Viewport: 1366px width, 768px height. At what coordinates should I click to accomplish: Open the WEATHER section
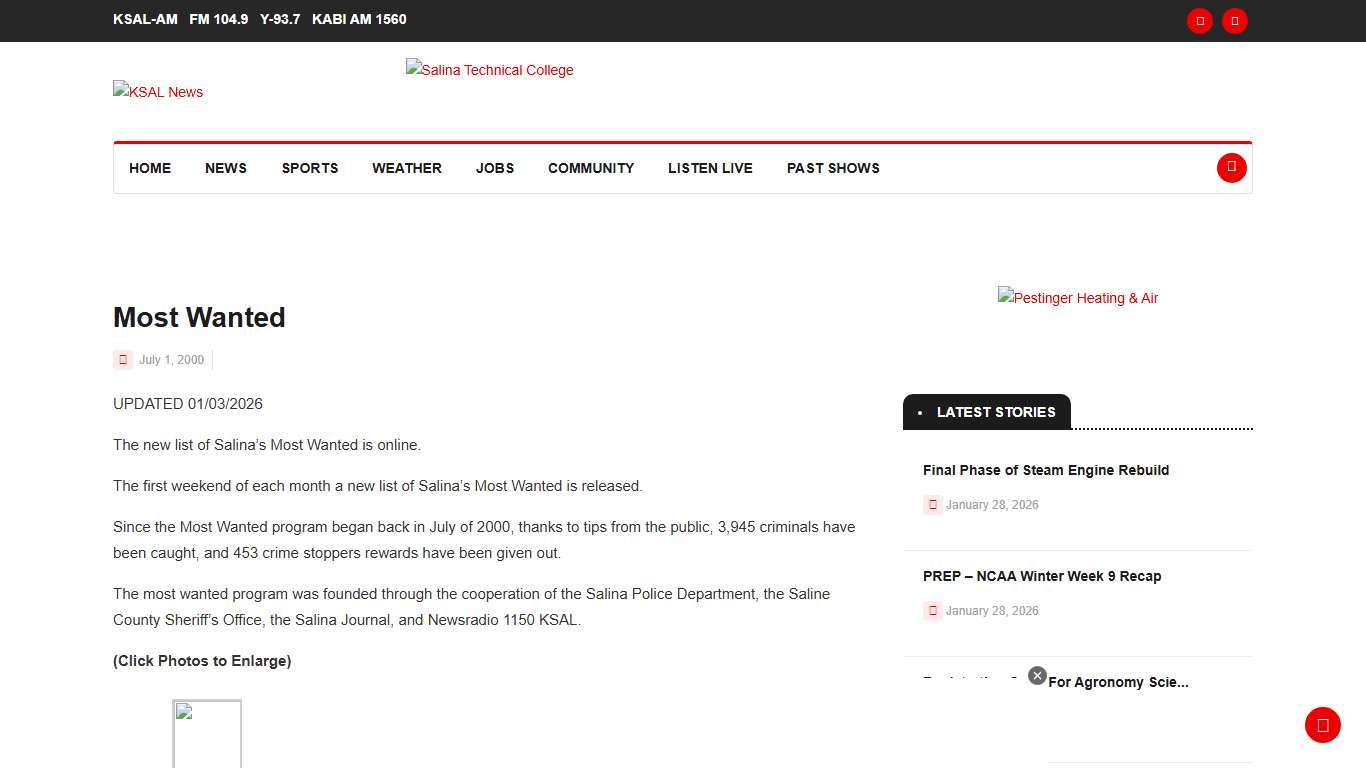point(407,168)
